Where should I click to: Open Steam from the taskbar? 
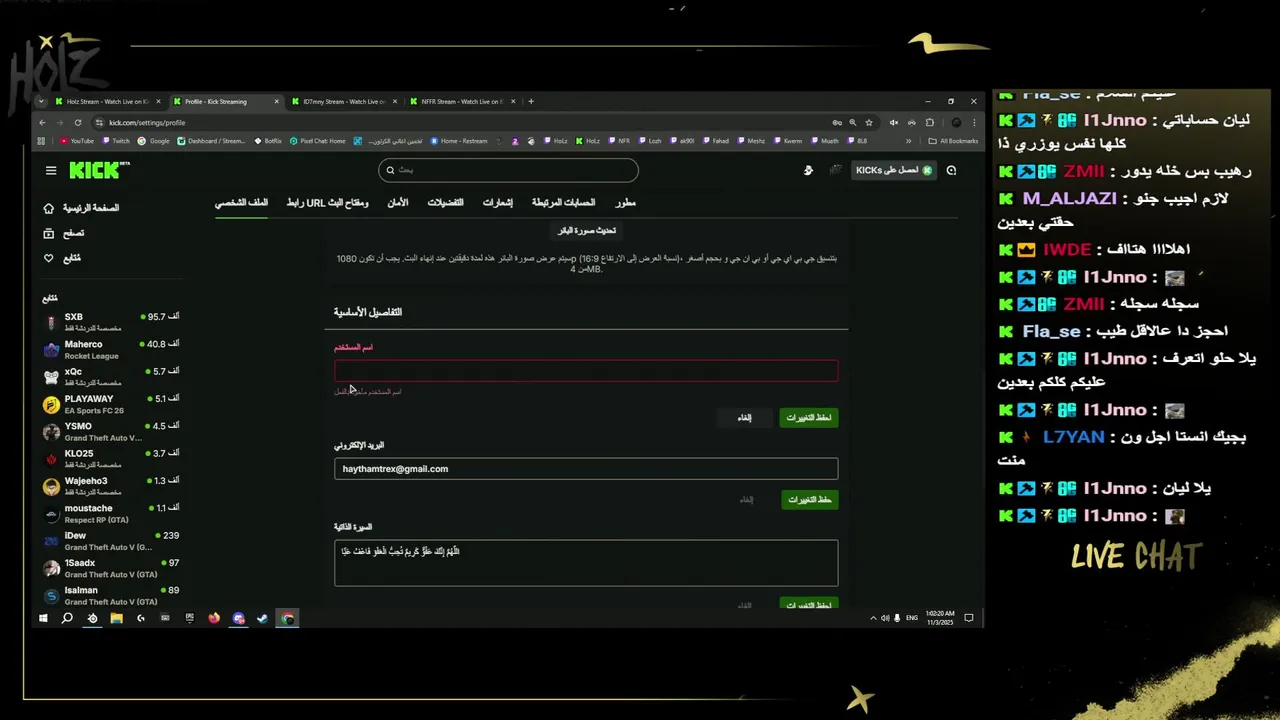262,618
